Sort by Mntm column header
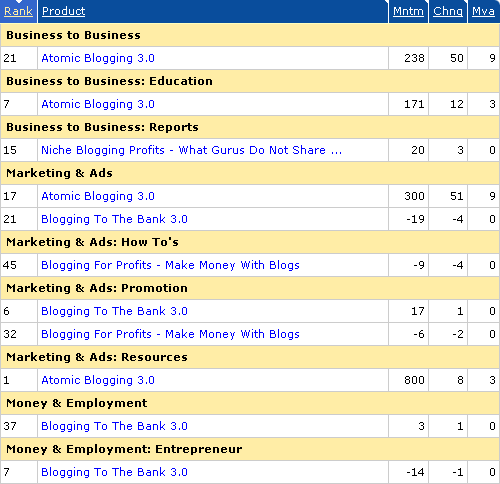 coord(408,11)
